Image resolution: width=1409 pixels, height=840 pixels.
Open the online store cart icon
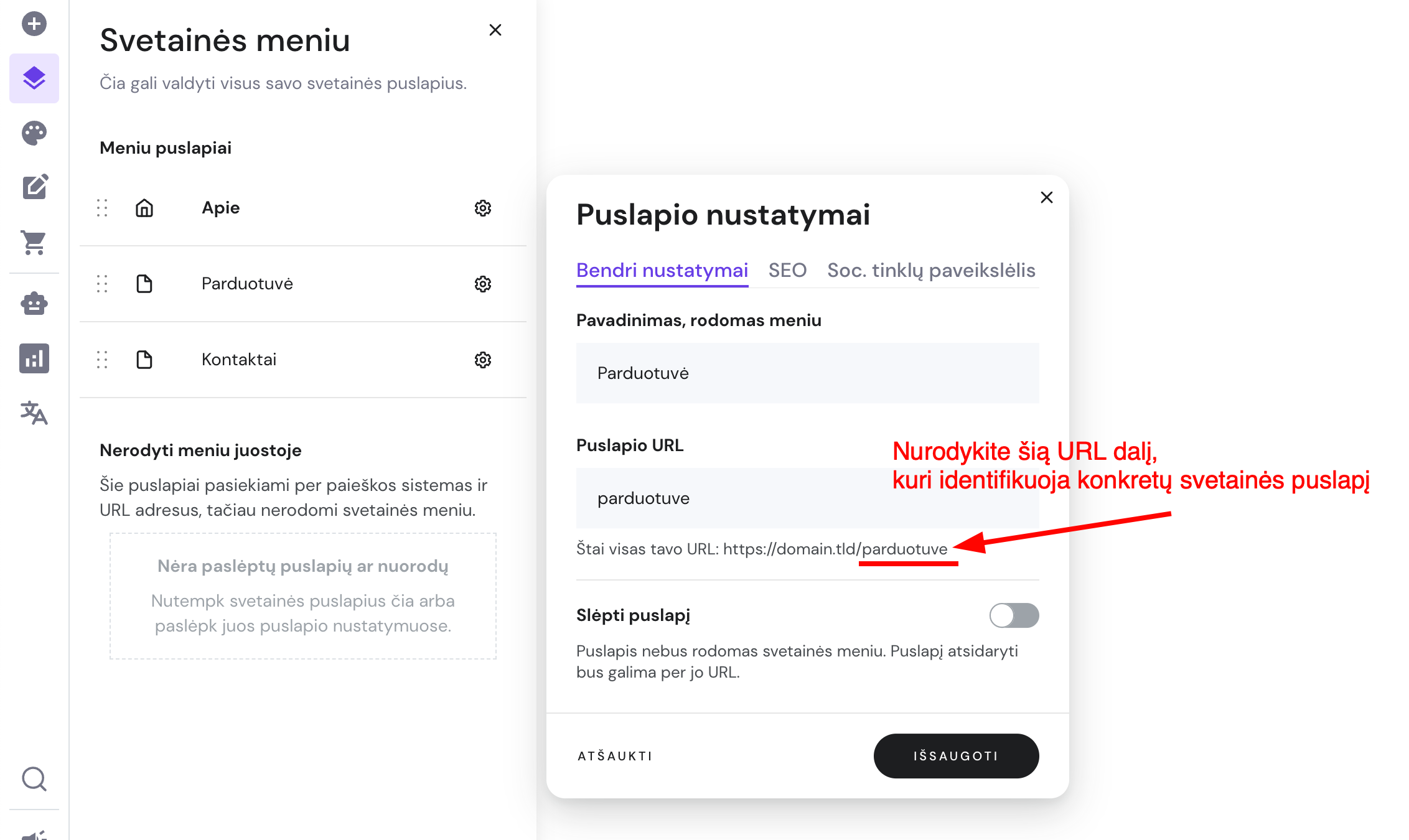34,242
